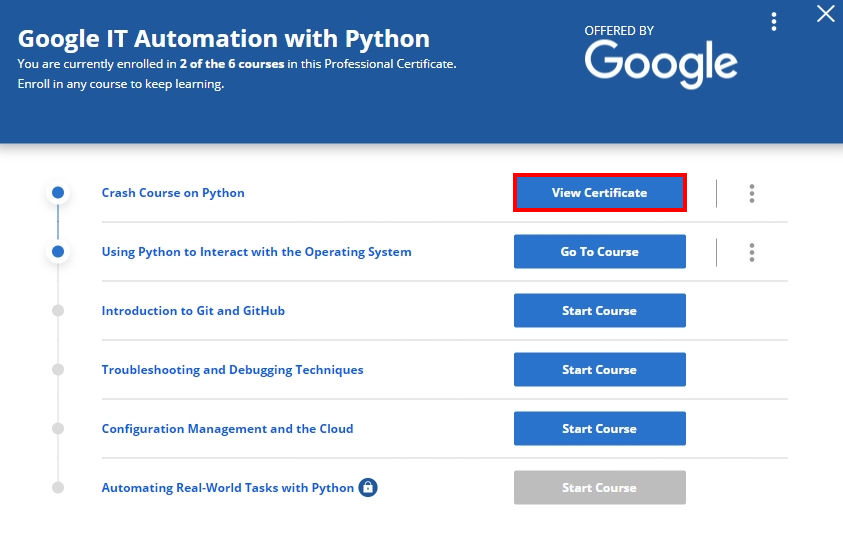Click progress dot for Configuration Management
The height and width of the screenshot is (536, 843).
[58, 428]
